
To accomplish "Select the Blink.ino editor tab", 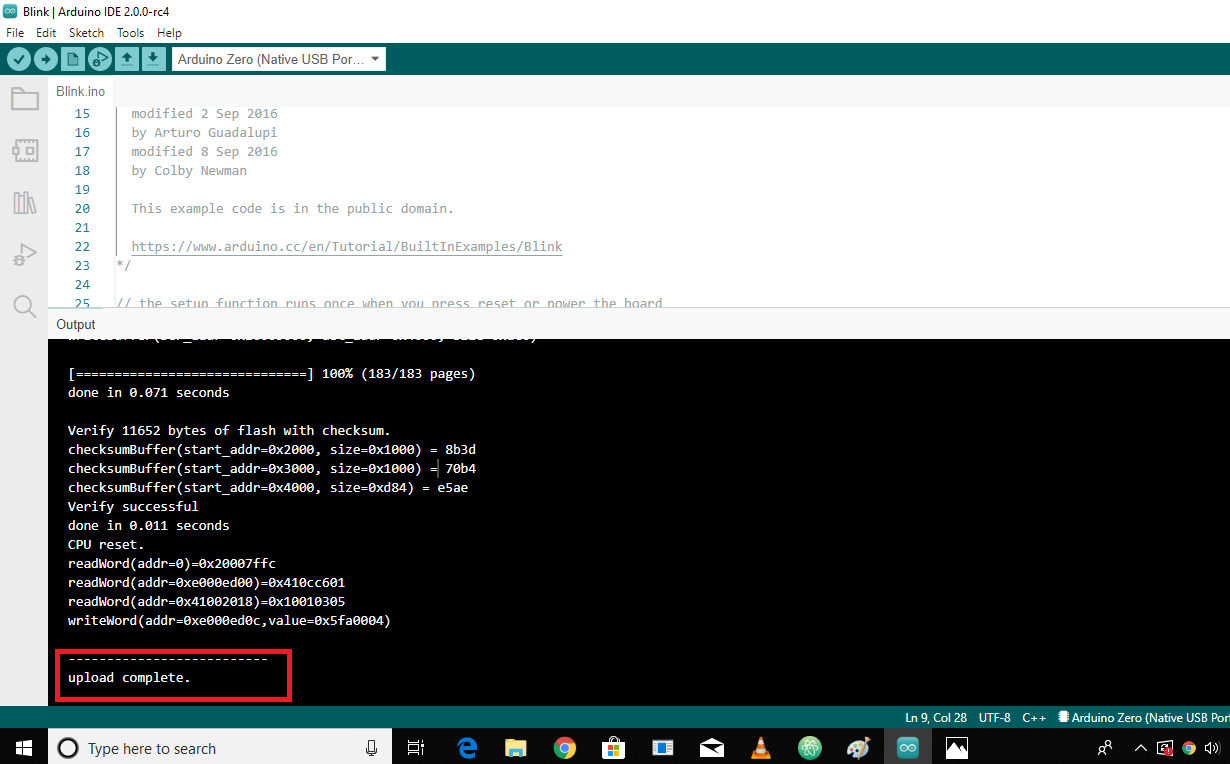I will (x=80, y=91).
